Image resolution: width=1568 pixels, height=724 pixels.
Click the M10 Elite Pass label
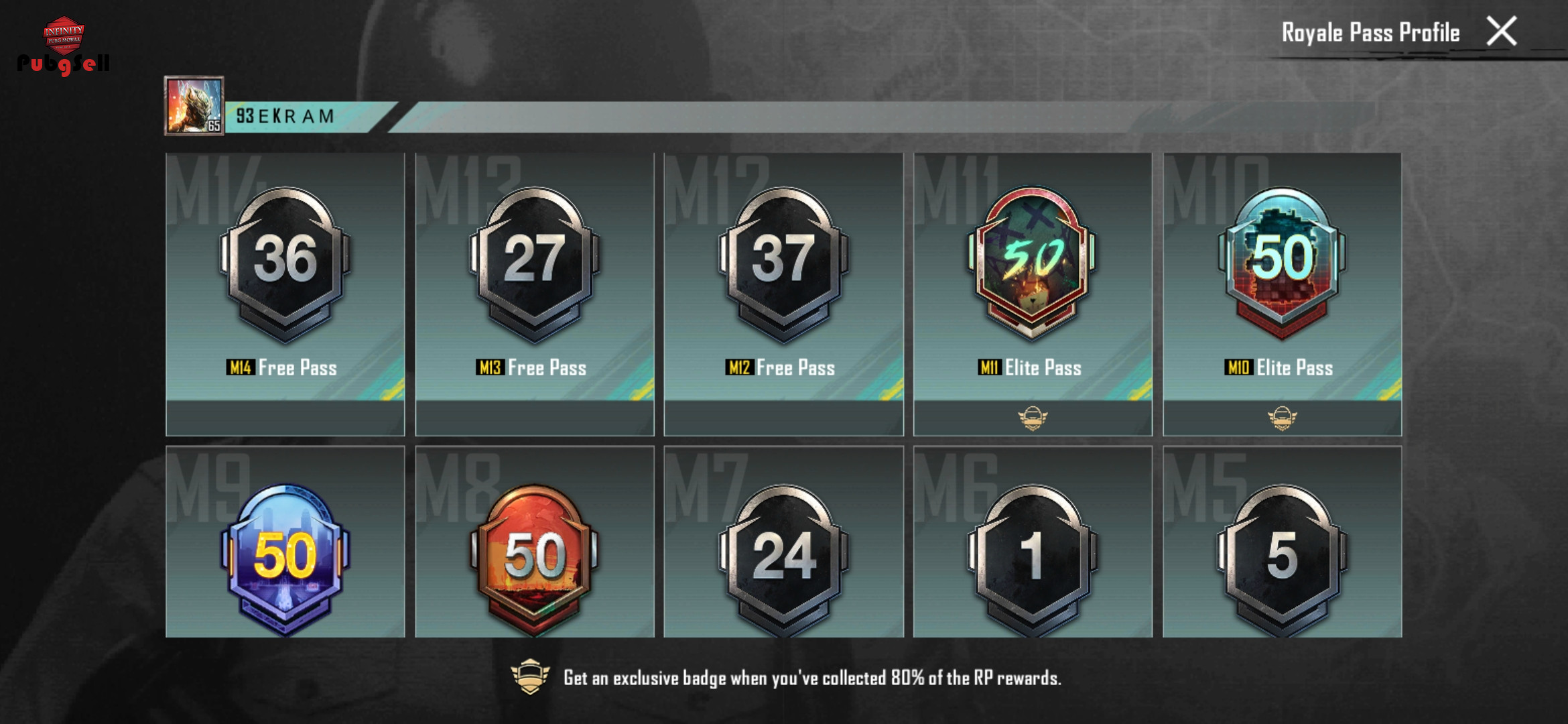(x=1279, y=367)
